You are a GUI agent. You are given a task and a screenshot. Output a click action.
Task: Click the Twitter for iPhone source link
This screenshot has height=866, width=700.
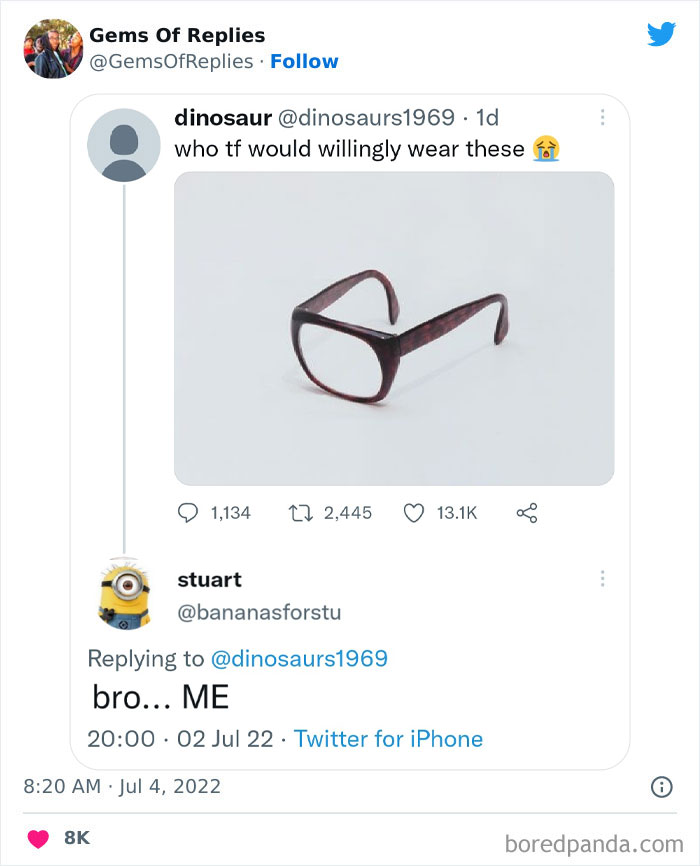[x=390, y=738]
